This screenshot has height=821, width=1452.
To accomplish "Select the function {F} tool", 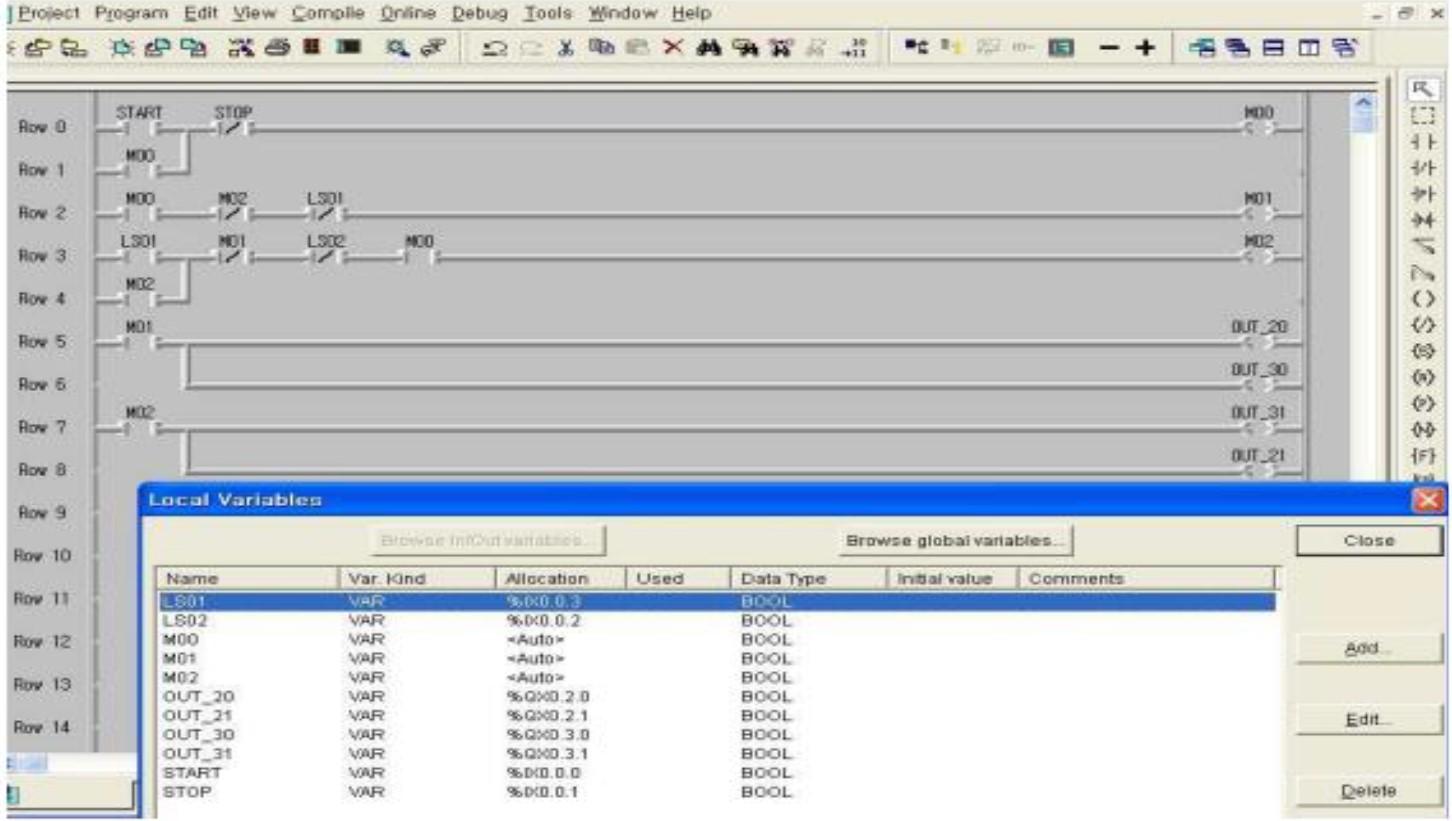I will (1422, 456).
